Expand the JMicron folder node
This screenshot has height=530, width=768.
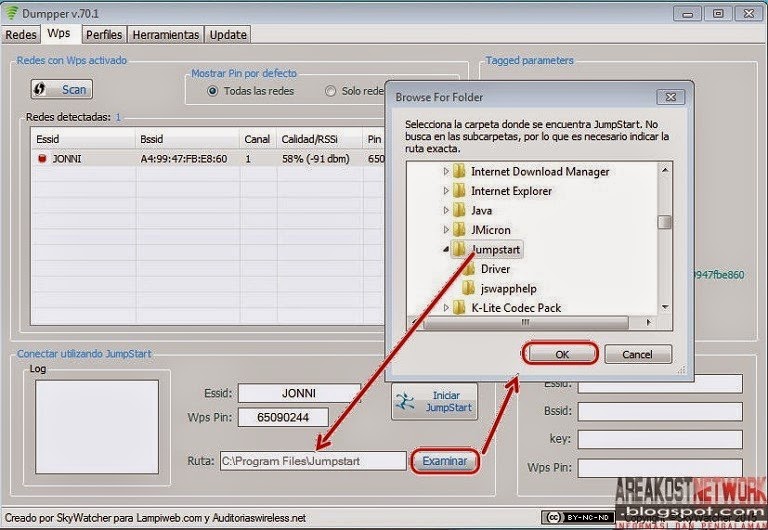coord(446,230)
